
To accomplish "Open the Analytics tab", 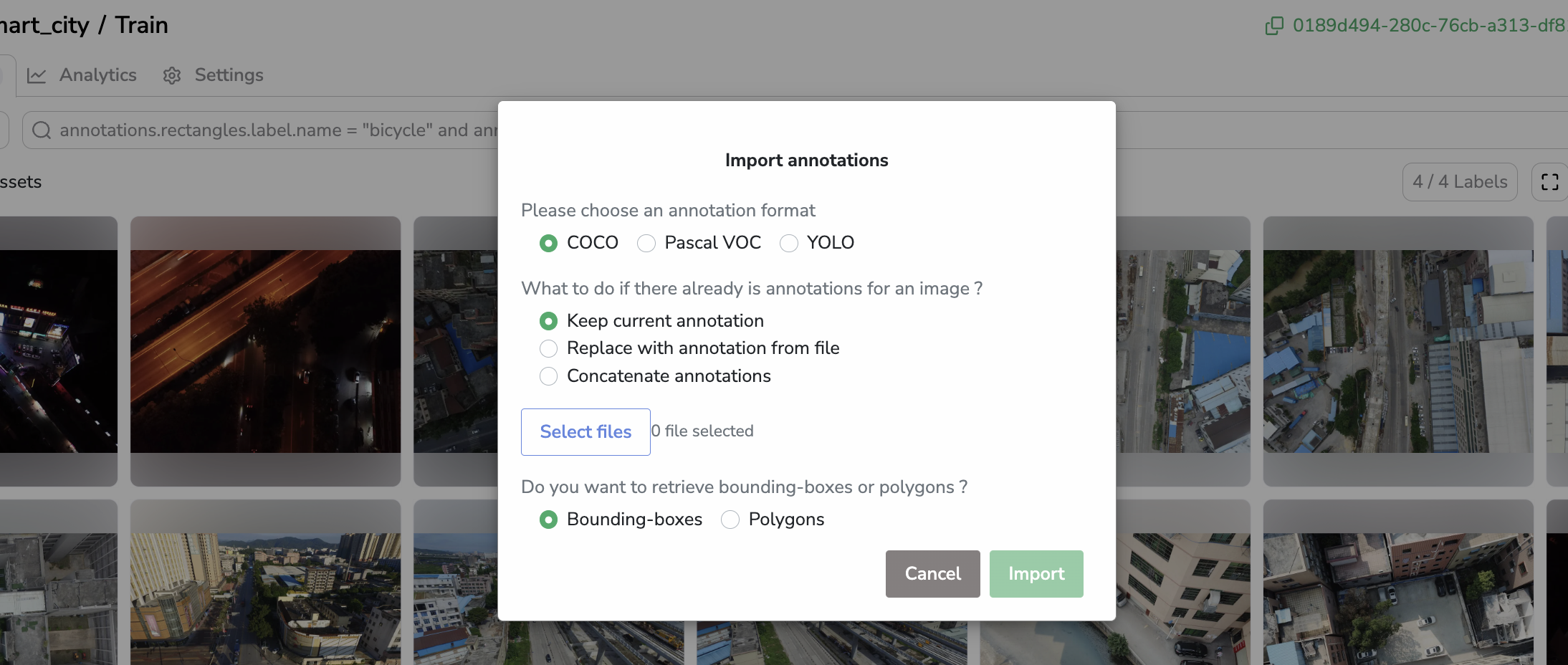I will [97, 75].
